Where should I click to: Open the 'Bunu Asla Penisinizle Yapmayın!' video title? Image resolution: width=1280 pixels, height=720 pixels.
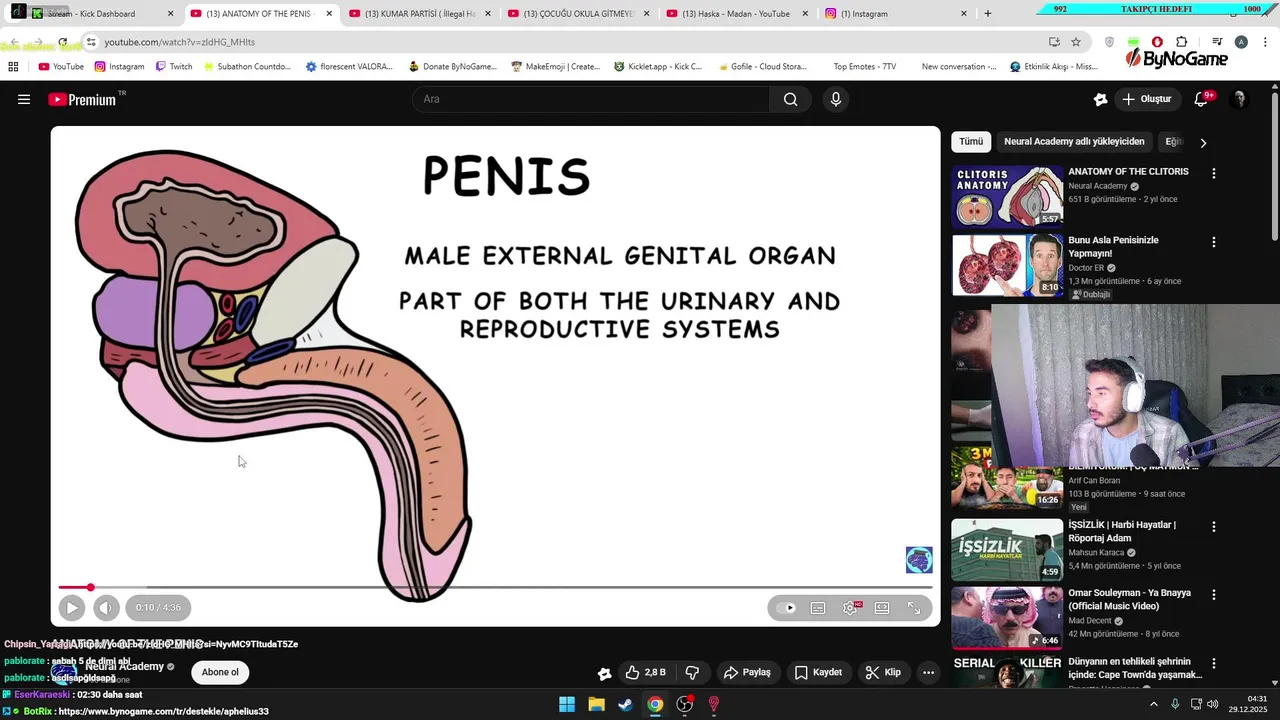pyautogui.click(x=1113, y=247)
